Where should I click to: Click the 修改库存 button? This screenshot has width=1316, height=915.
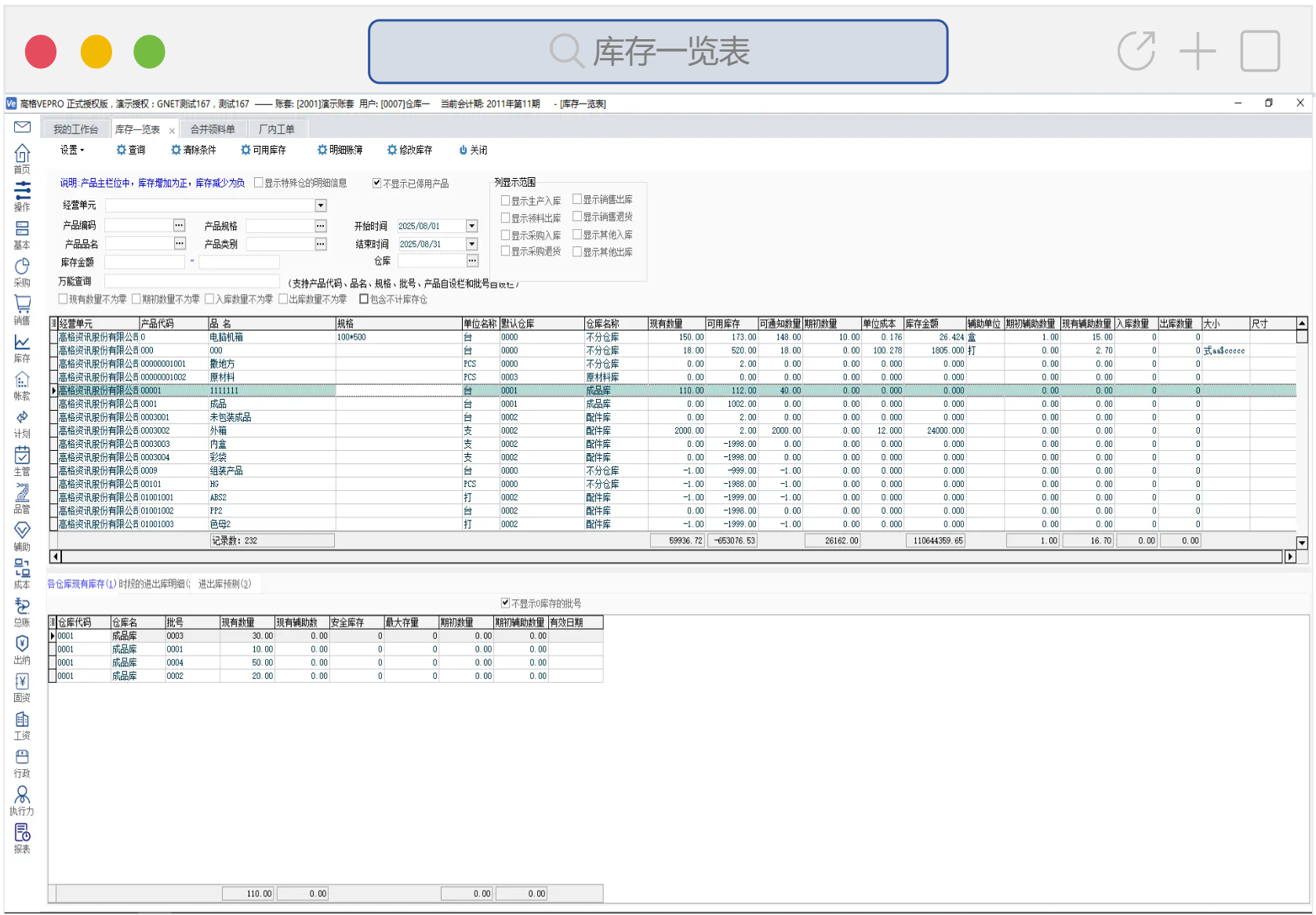409,150
